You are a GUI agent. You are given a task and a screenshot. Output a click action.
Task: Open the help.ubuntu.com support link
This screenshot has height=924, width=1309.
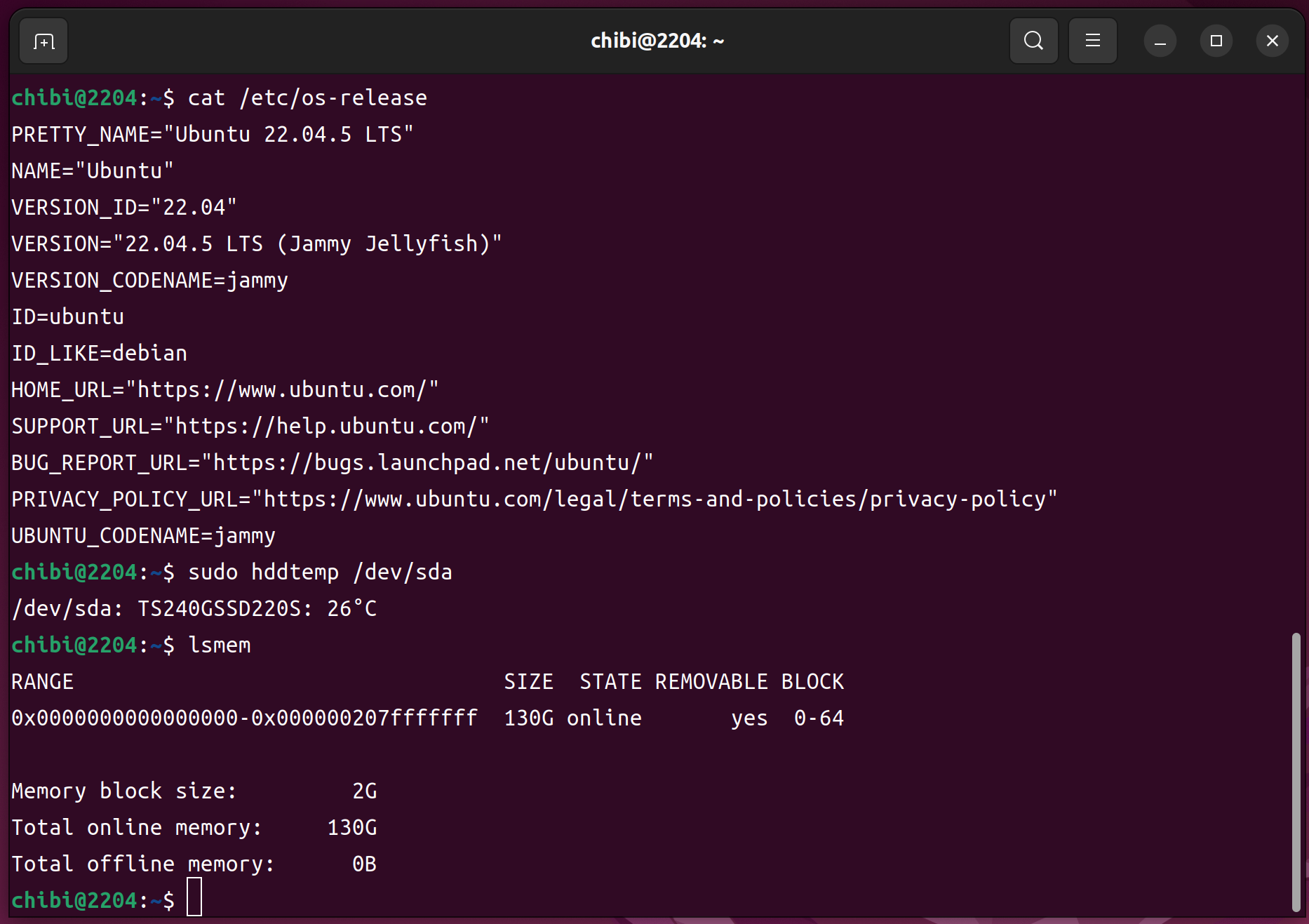326,427
